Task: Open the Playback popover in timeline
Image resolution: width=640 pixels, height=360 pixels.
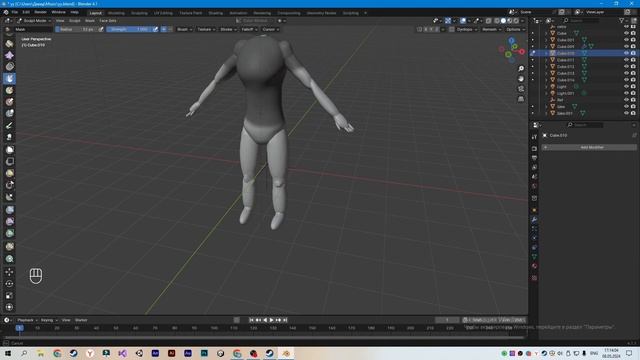Action: [27, 320]
